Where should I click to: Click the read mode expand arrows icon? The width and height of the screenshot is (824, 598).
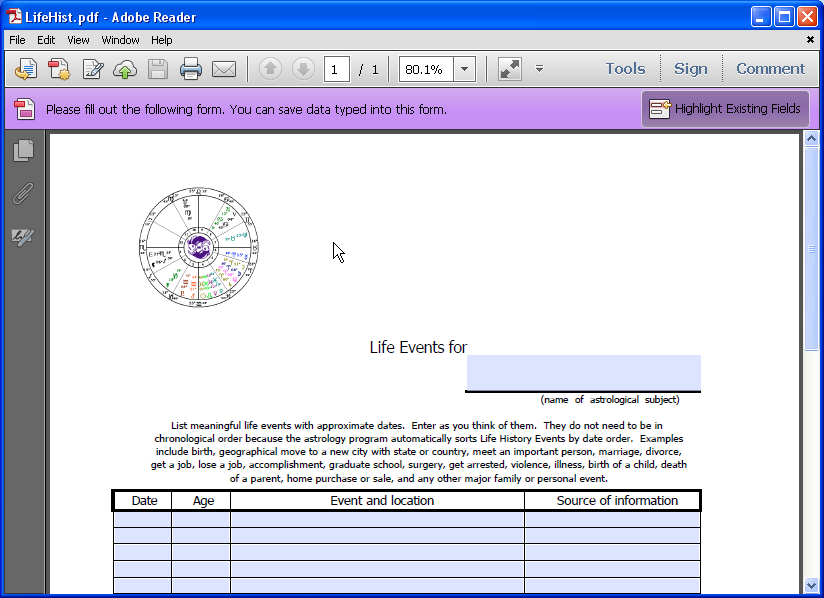[x=510, y=69]
